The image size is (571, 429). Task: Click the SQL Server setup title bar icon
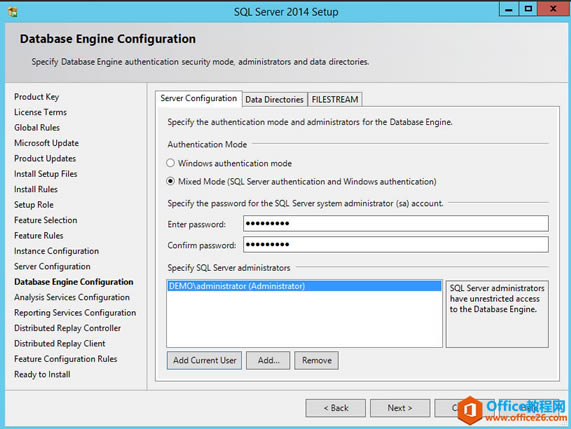click(x=13, y=12)
